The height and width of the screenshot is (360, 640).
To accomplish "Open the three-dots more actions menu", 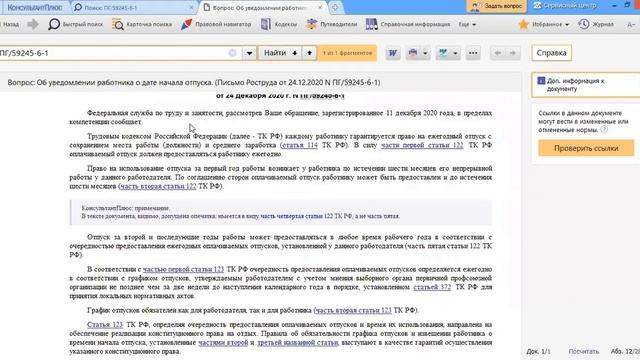I will pos(473,53).
